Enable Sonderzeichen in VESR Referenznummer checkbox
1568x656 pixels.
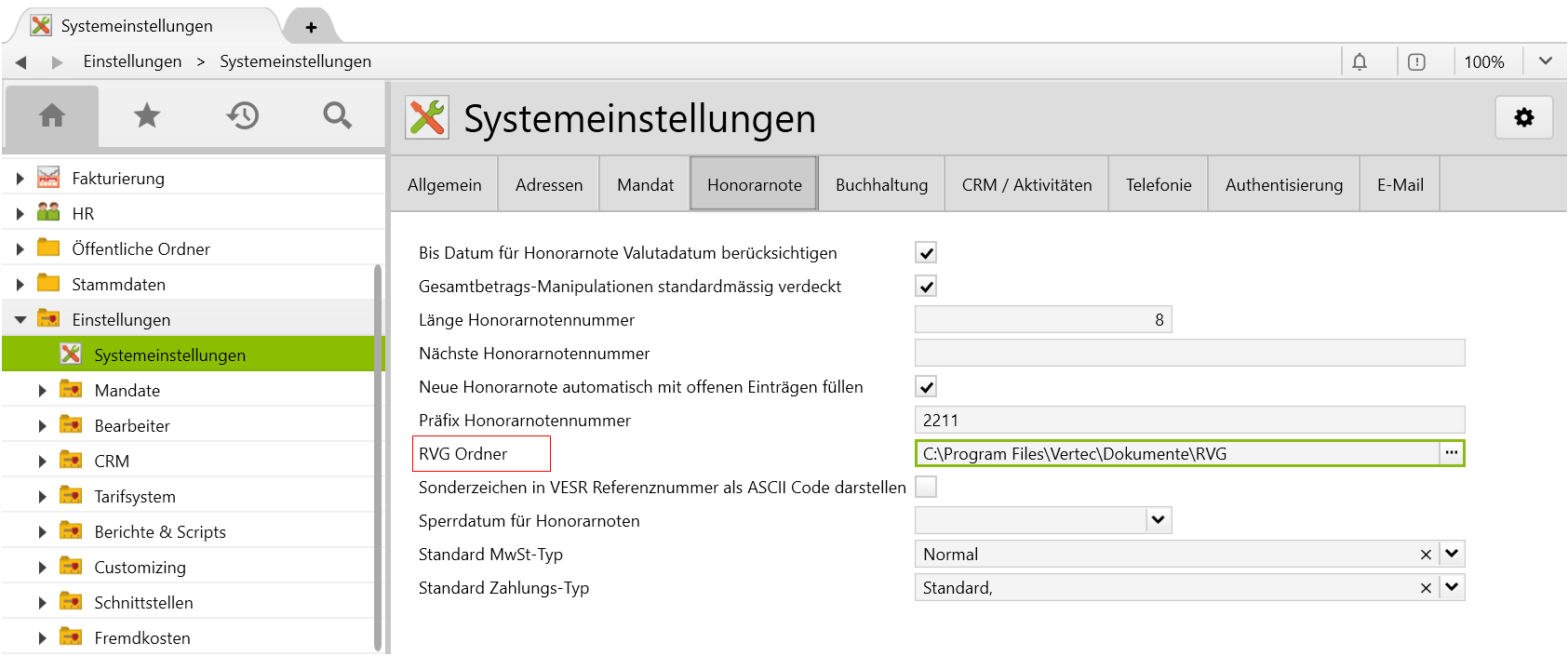coord(926,487)
